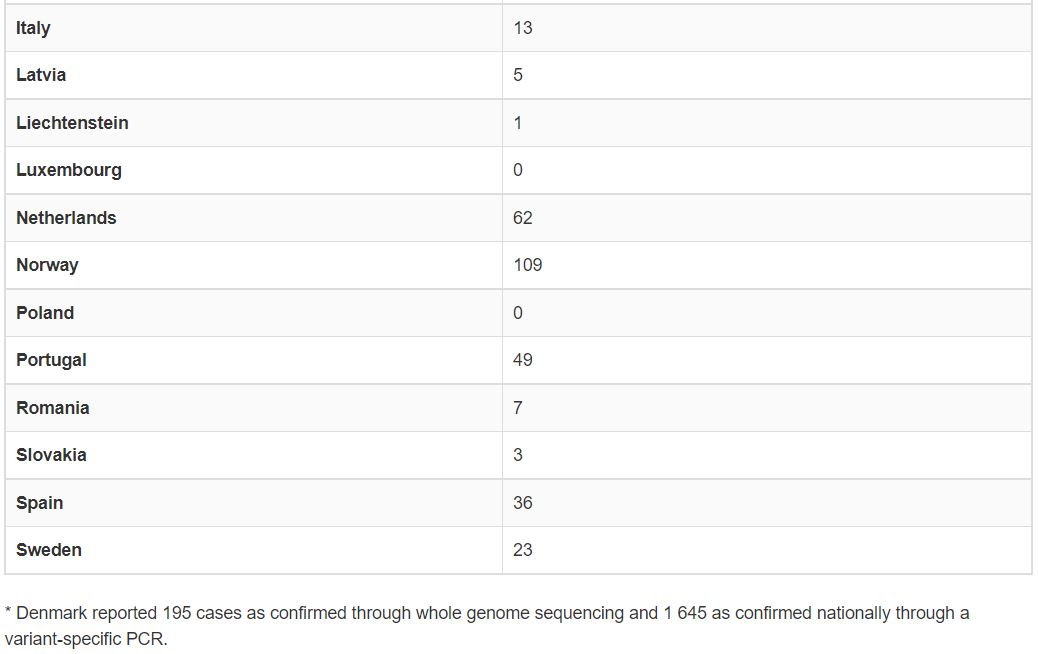This screenshot has height=654, width=1038.
Task: Select the Netherlands value 62
Action: click(523, 218)
